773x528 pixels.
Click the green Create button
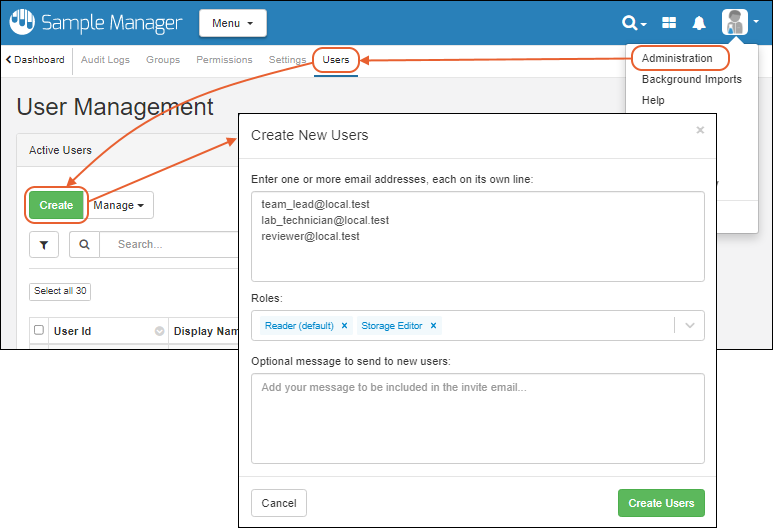point(56,205)
